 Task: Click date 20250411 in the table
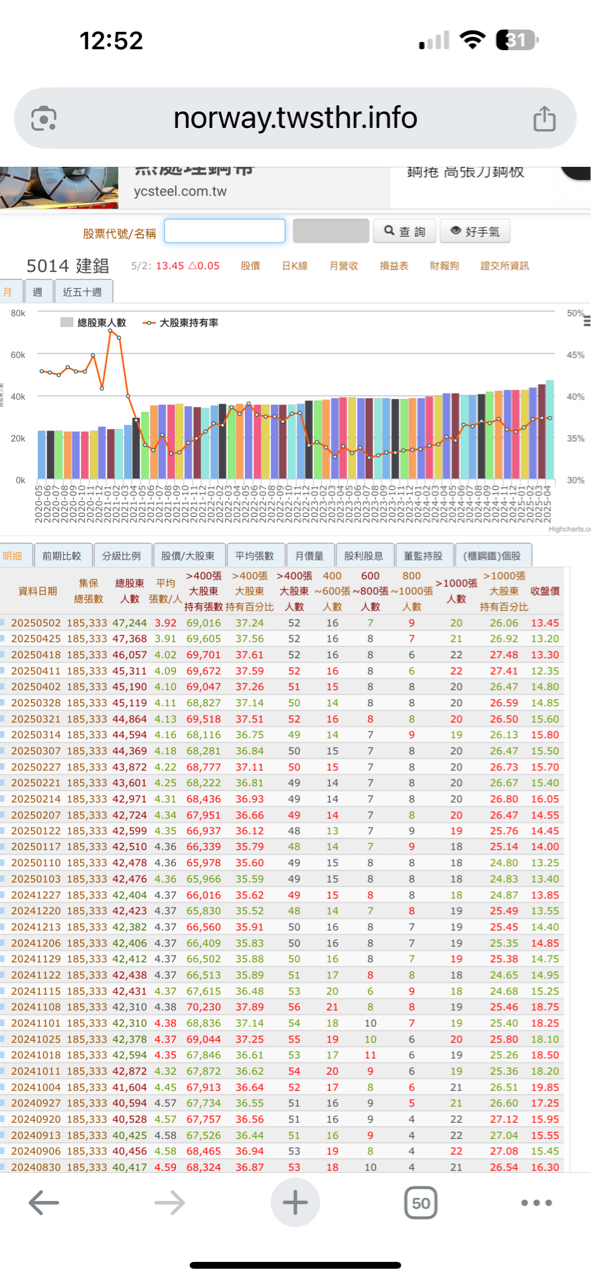(x=36, y=671)
